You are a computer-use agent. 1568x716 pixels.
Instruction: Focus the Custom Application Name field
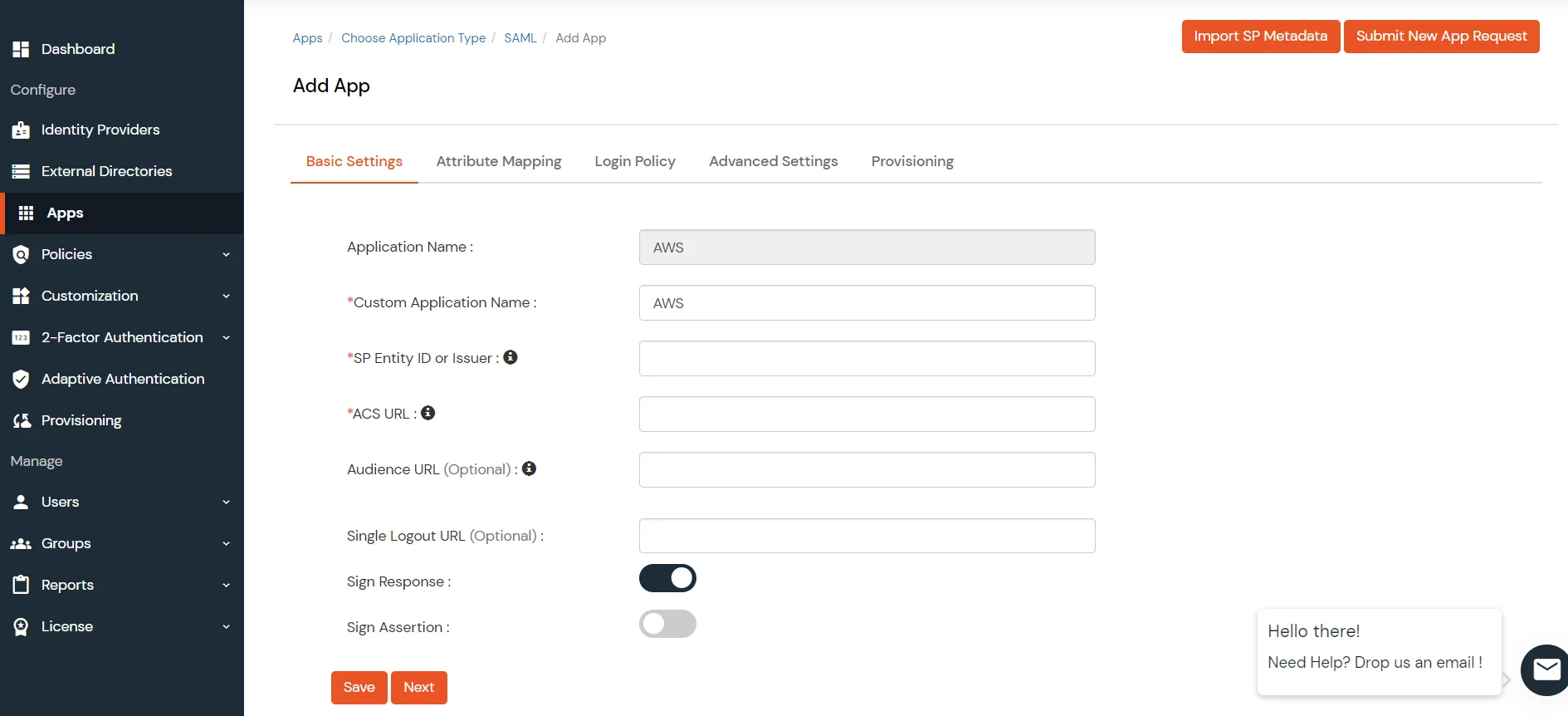pos(867,303)
